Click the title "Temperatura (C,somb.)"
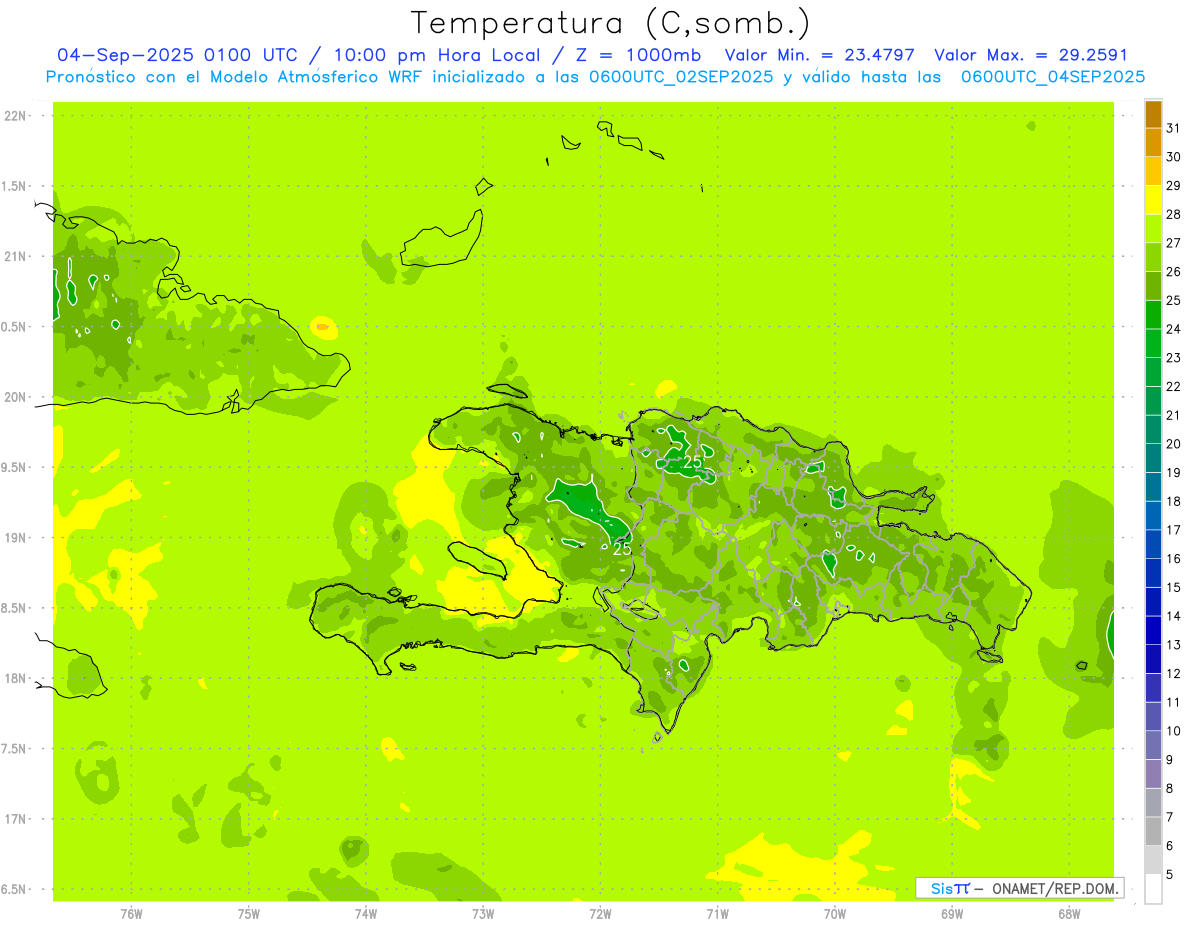This screenshot has height=927, width=1200. pos(611,23)
